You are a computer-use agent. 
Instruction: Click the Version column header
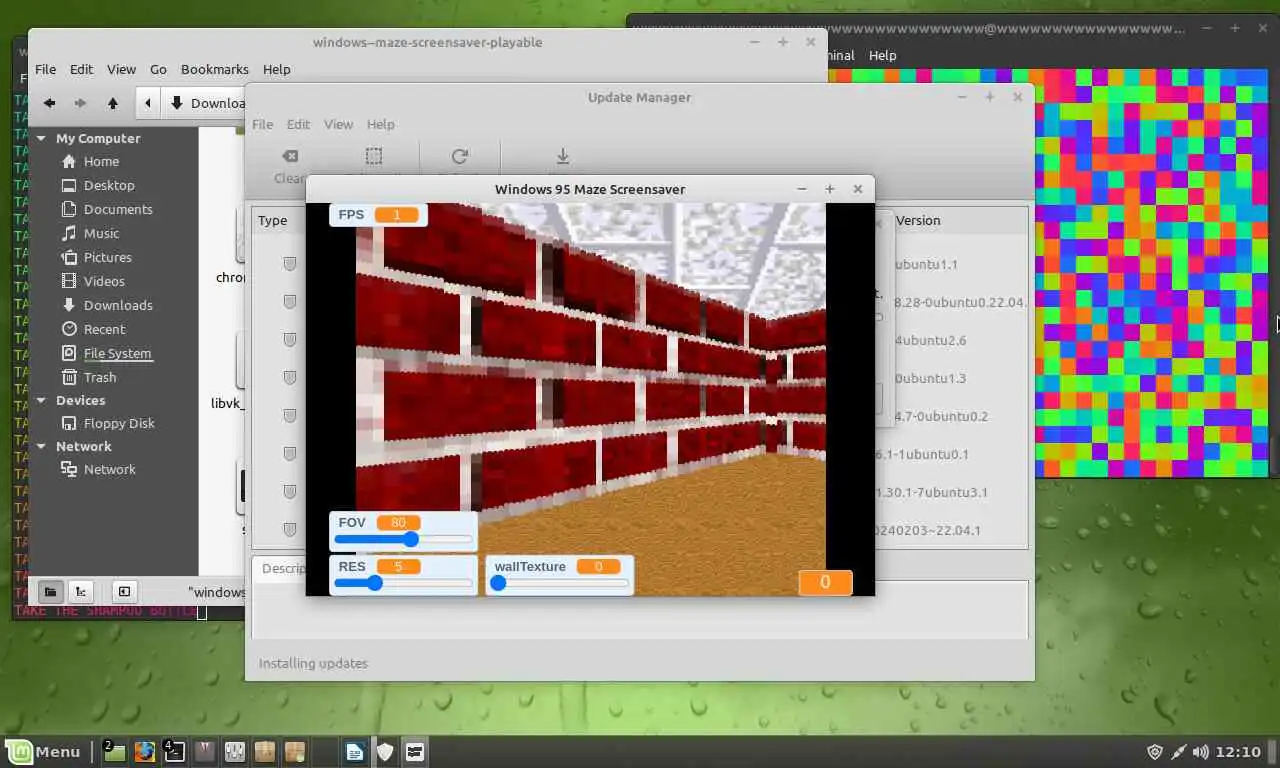pyautogui.click(x=917, y=220)
